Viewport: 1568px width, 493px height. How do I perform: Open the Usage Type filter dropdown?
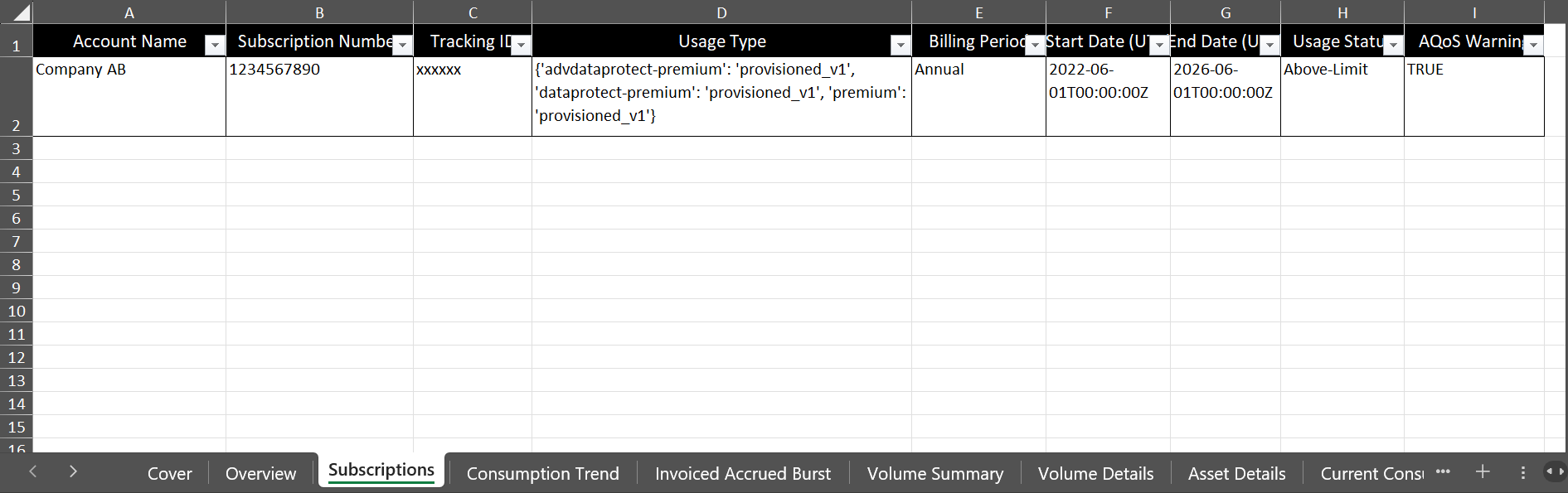[901, 46]
